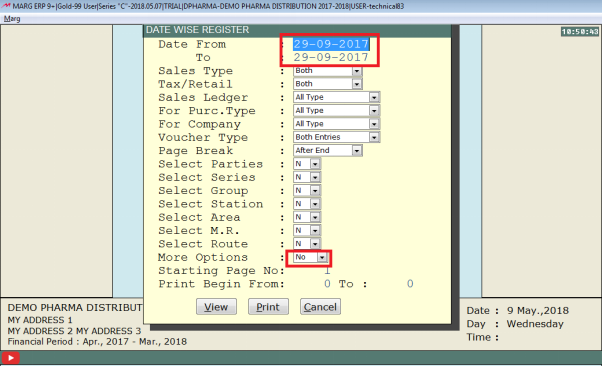Click the MARG ERP logo icon in title bar
This screenshot has height=366, width=602.
coord(6,6)
